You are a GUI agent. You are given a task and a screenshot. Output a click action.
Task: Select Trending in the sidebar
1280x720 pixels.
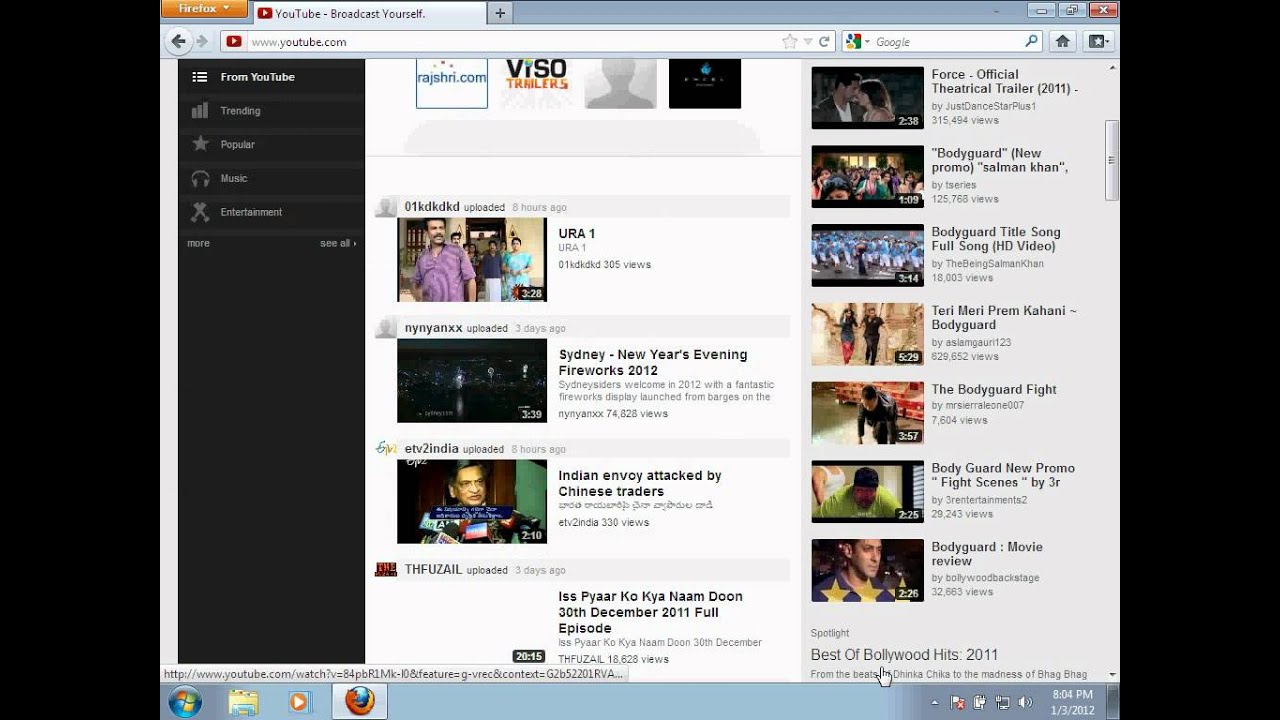[271, 111]
